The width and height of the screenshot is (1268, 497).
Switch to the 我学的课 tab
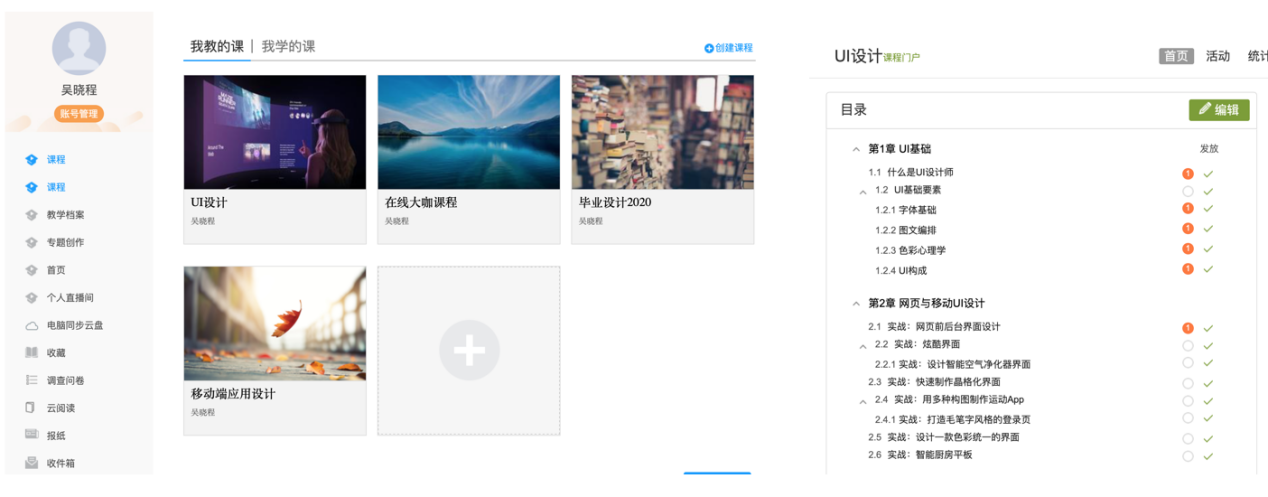point(288,46)
